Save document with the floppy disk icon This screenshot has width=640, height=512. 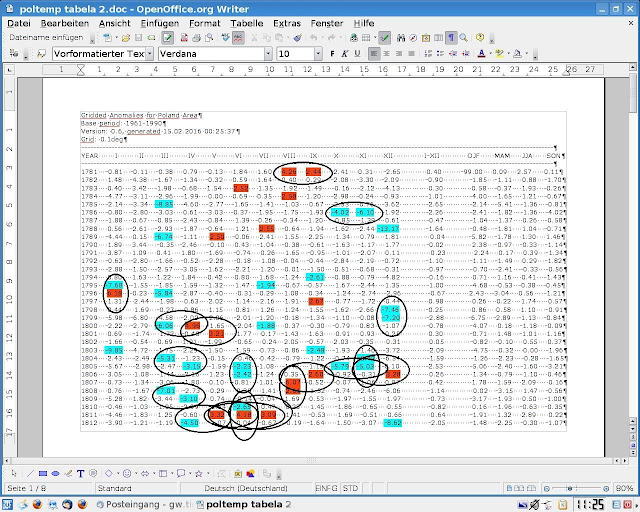tap(138, 38)
